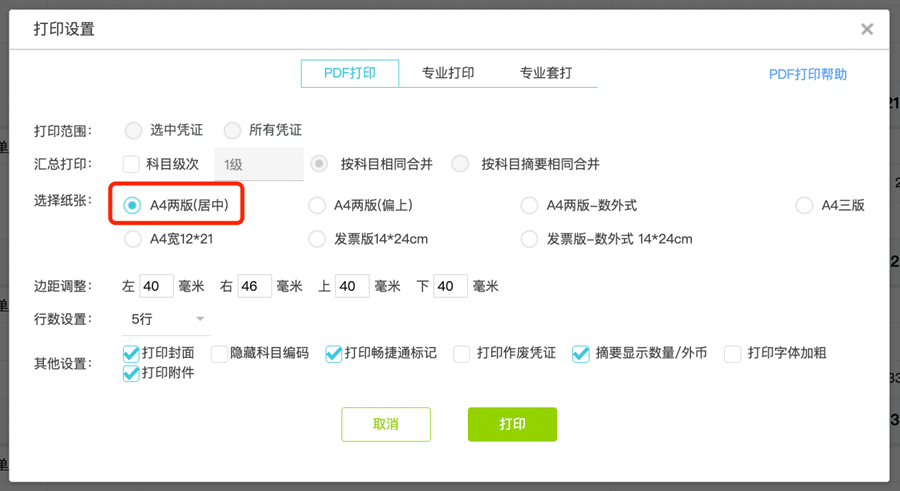Select the PDF打印 tab
900x491 pixels.
point(350,73)
